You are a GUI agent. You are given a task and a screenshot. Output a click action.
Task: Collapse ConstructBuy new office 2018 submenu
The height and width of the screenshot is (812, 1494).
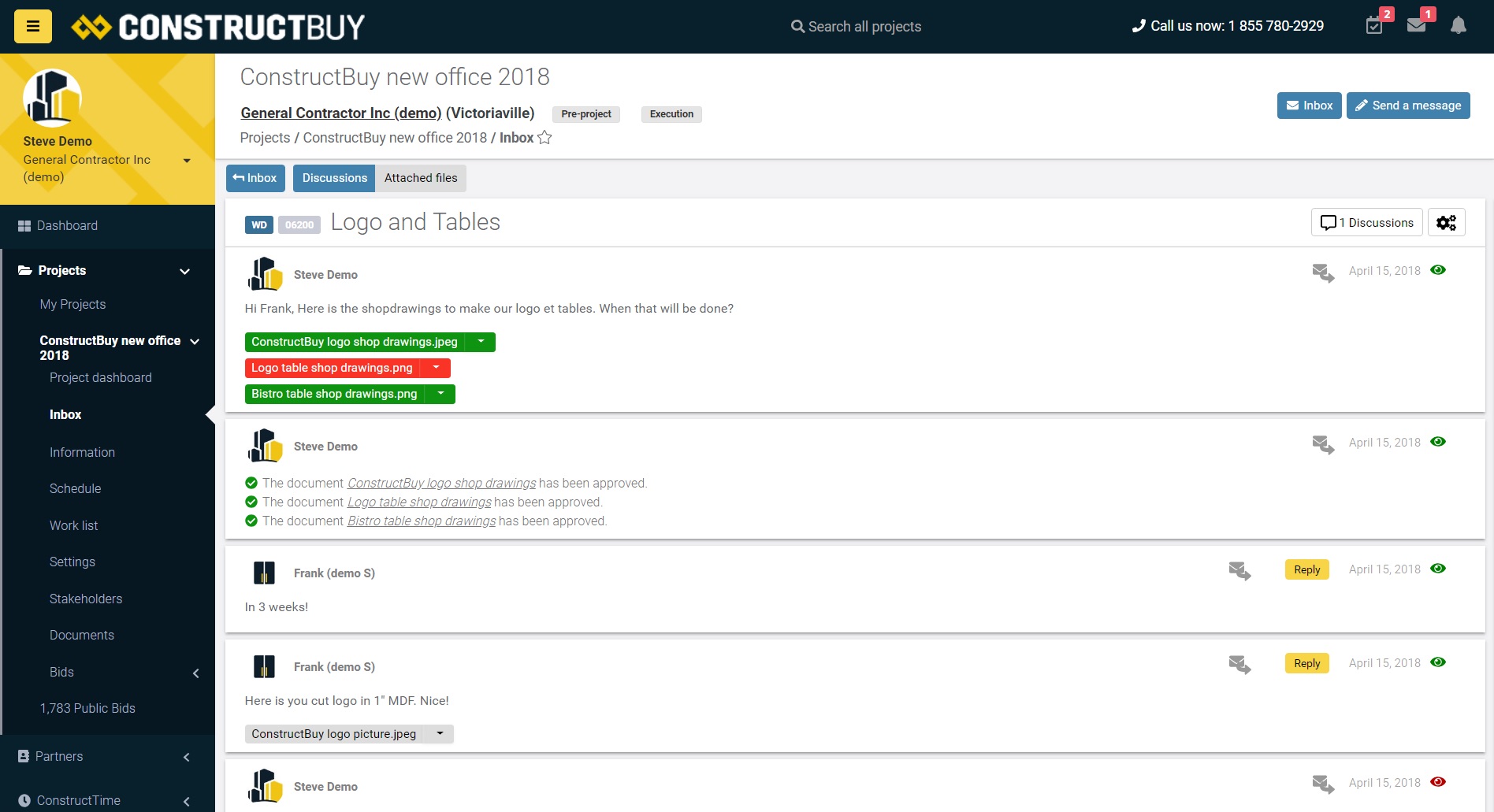tap(195, 342)
